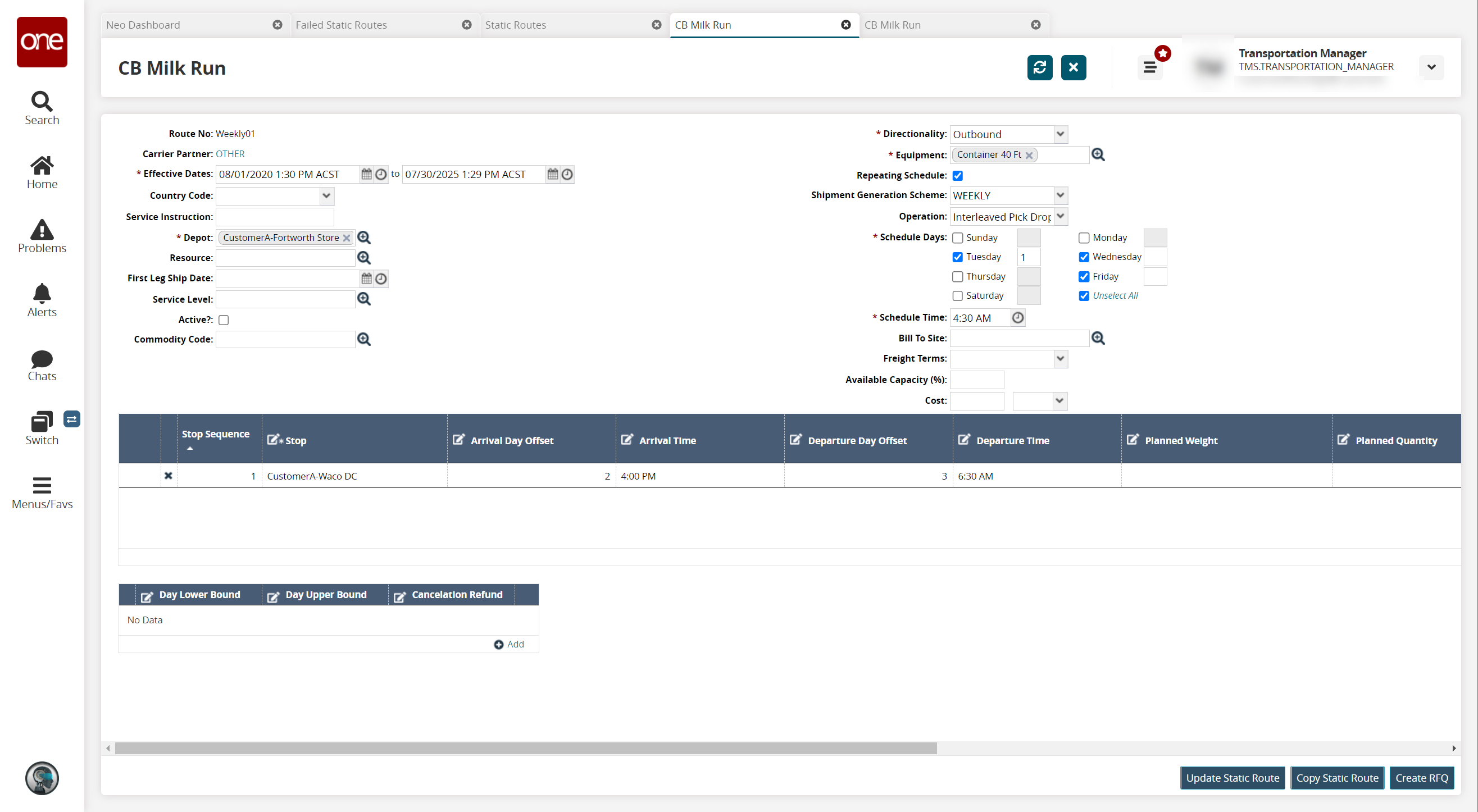Click the OTHER carrier partner link

tap(230, 154)
